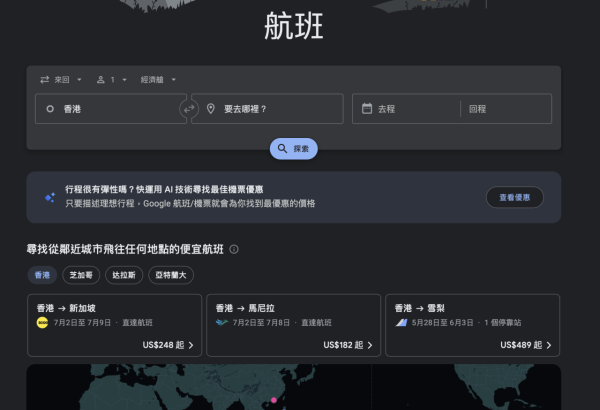Click the chevron arrow on Sydney US$489 card

tap(547, 345)
